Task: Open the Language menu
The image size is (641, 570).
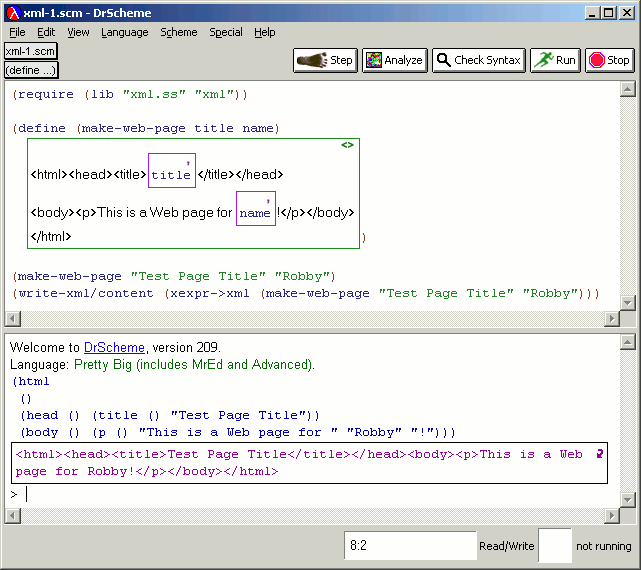Action: 125,32
